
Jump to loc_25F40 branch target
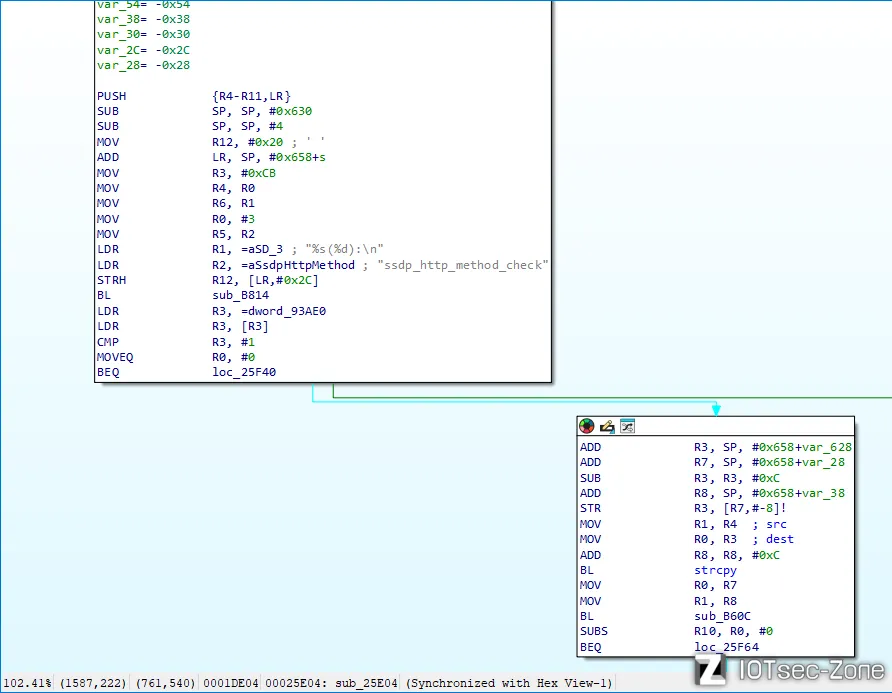click(244, 372)
